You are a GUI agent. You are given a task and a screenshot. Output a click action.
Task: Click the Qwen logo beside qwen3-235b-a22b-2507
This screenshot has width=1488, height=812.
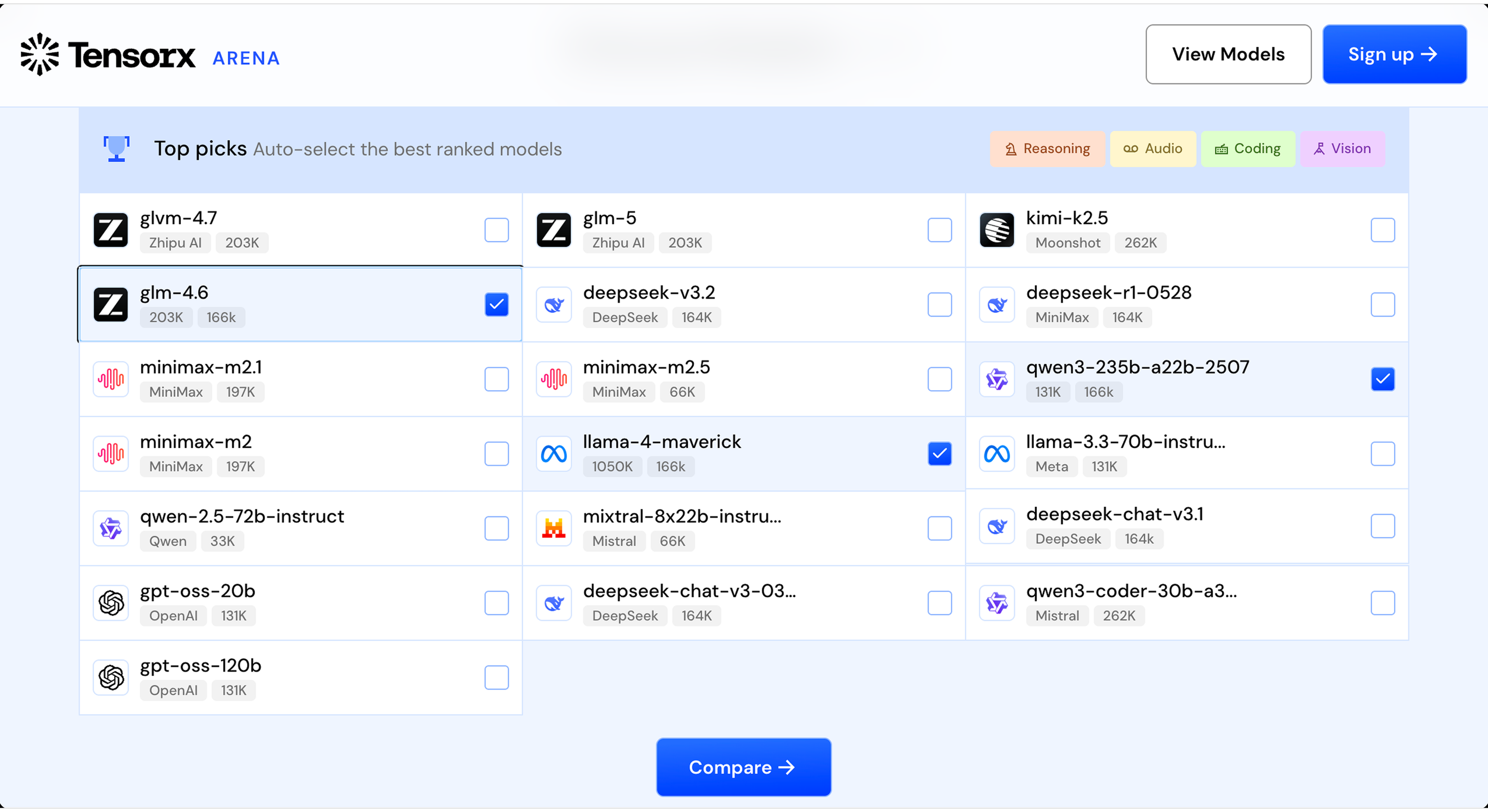point(997,379)
